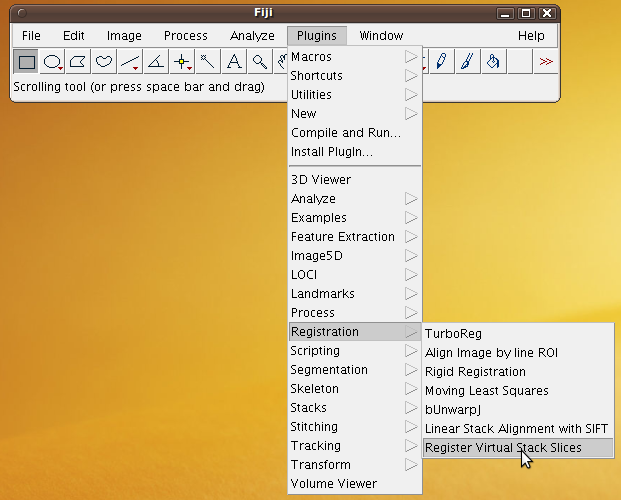Launch 3D Viewer from Plugins menu
Screen dimensions: 621x500
(x=354, y=179)
